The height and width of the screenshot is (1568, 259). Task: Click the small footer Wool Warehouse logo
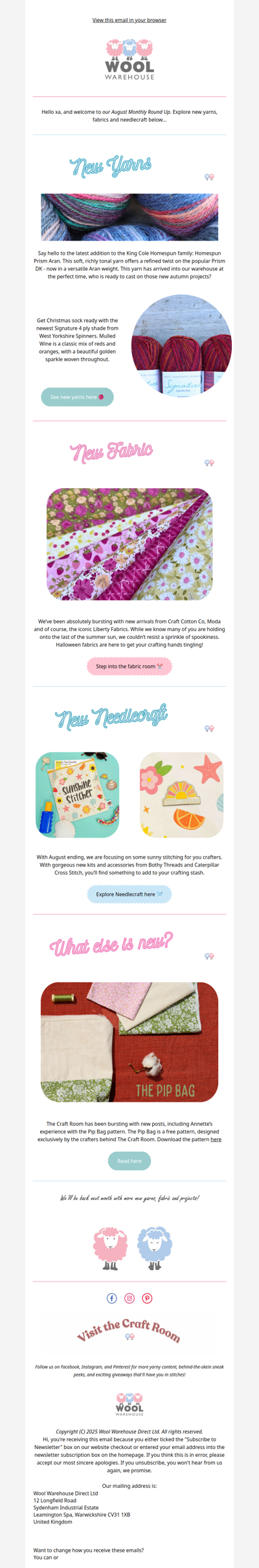coord(129,1404)
